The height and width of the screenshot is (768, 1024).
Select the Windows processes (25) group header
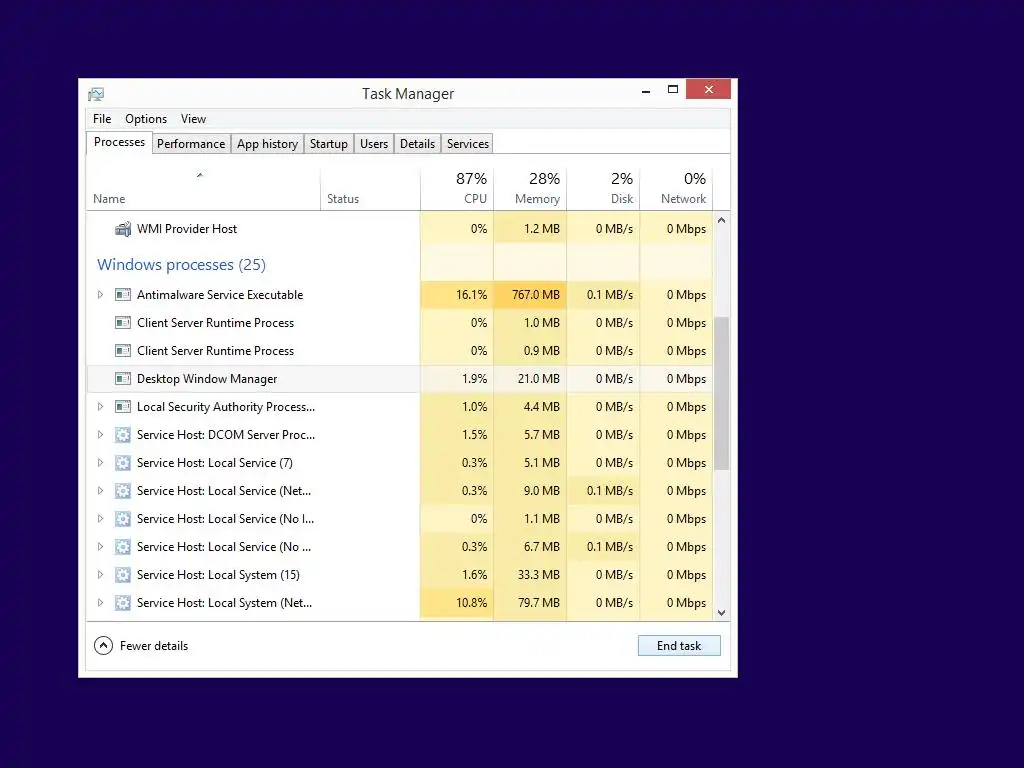(x=182, y=264)
